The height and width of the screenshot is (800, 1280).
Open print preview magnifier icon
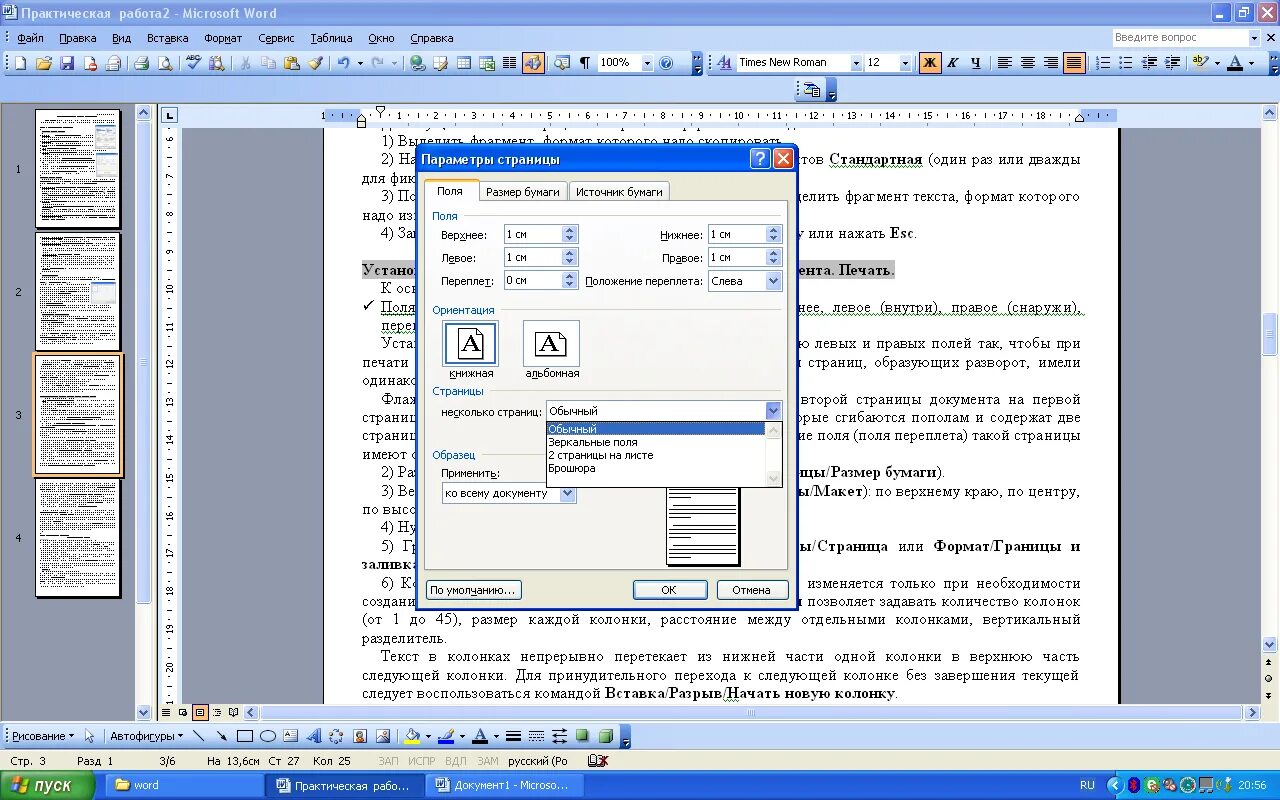(165, 63)
